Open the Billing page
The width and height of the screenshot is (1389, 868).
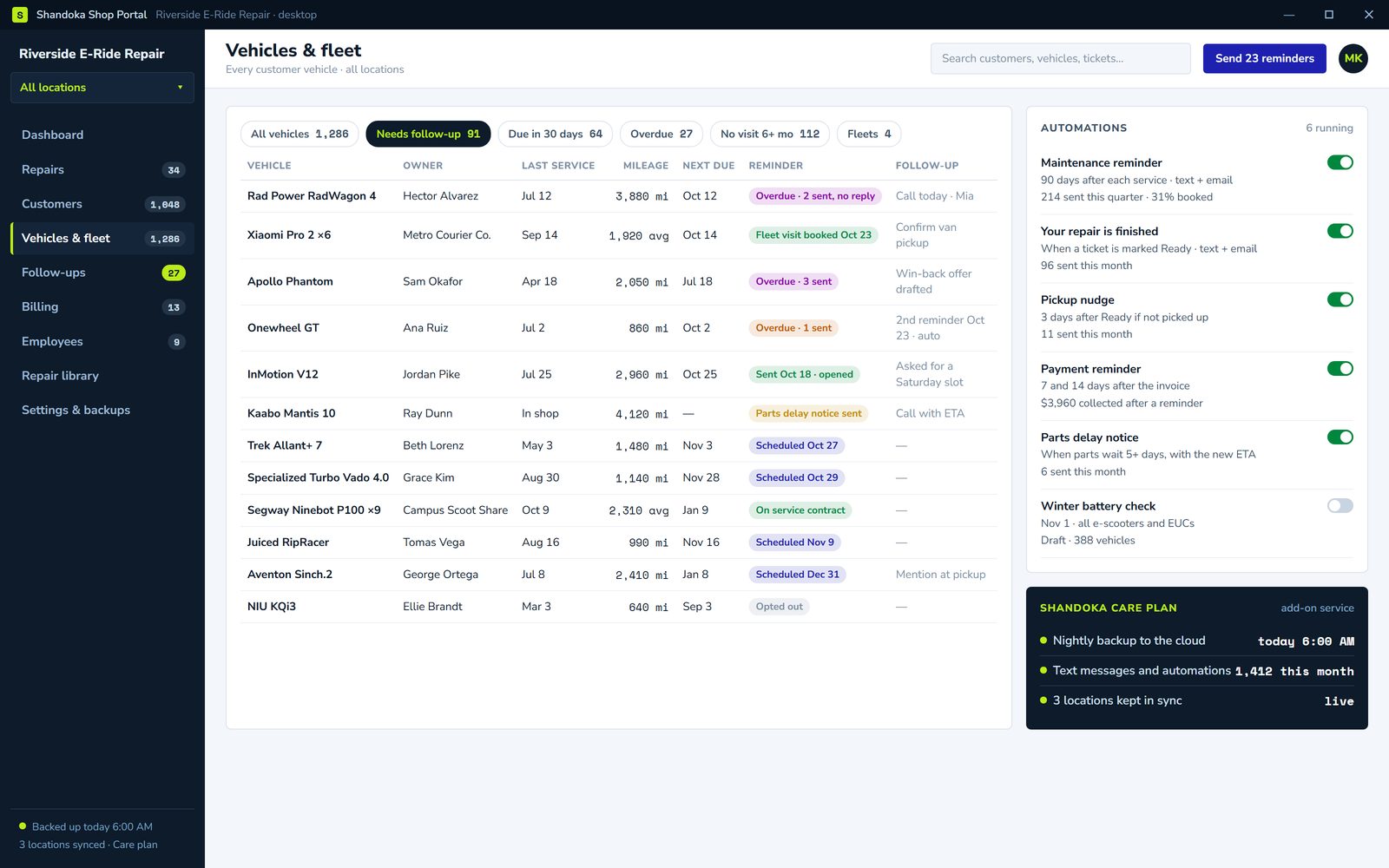pos(102,306)
